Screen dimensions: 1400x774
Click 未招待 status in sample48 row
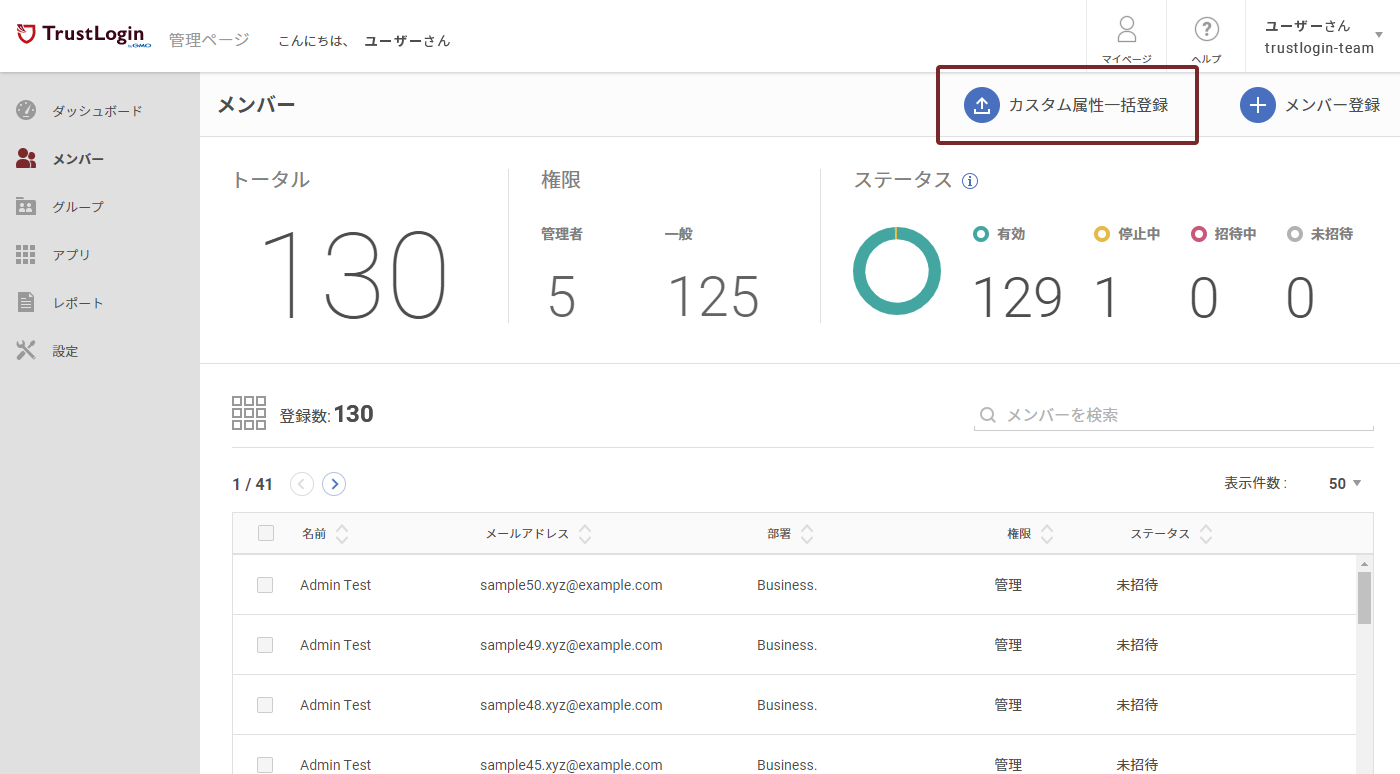pos(1137,705)
